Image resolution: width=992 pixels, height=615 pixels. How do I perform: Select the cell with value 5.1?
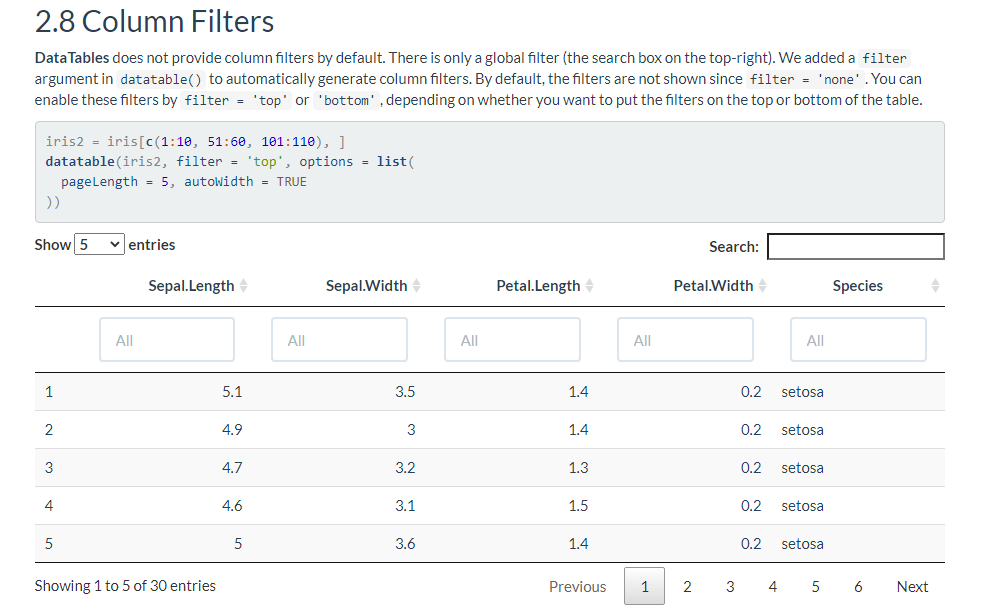point(232,392)
